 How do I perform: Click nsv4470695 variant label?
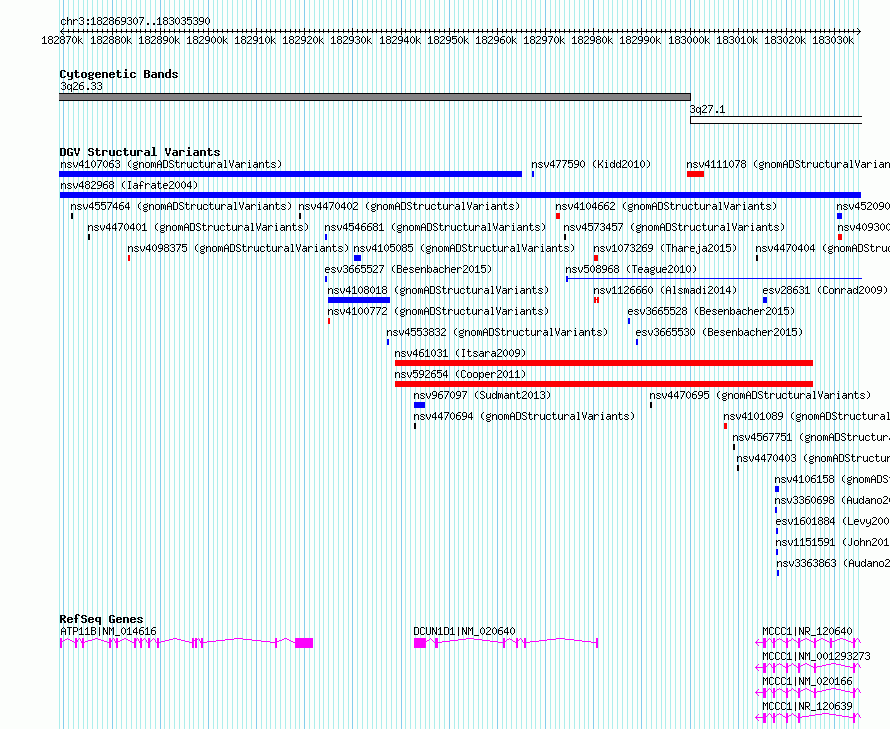pyautogui.click(x=760, y=395)
